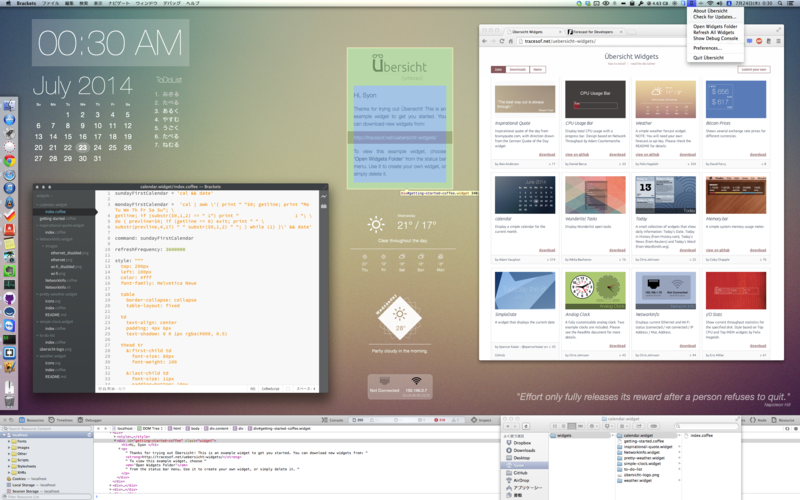Screen dimensions: 800x500
Task: Open Timelines panel in Web Inspector
Action: [x=61, y=420]
